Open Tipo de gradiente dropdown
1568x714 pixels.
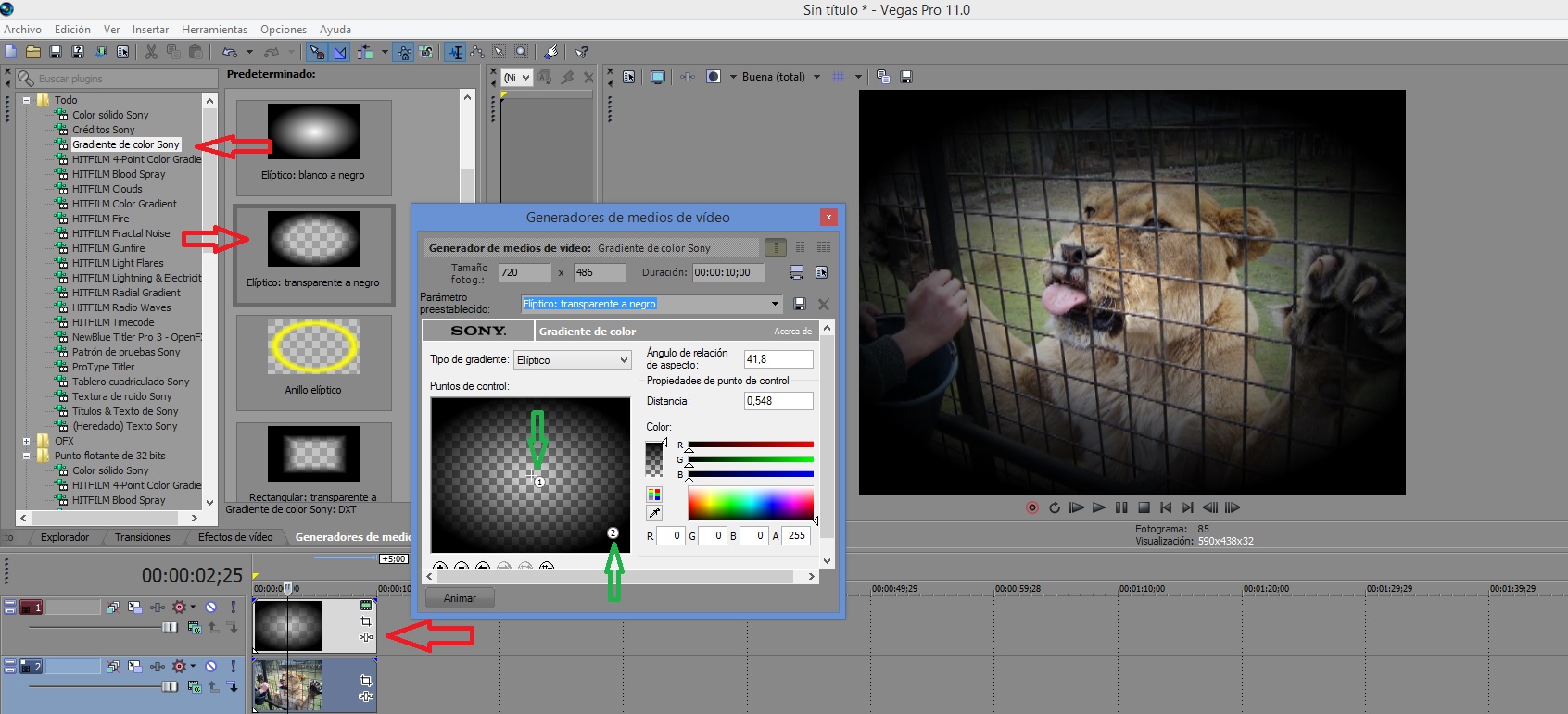coord(624,360)
